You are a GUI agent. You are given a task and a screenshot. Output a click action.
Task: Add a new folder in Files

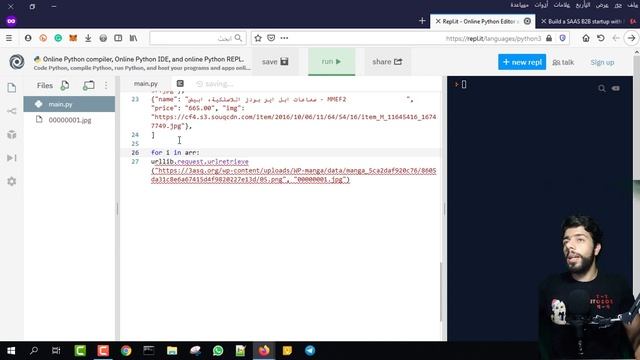tap(89, 85)
